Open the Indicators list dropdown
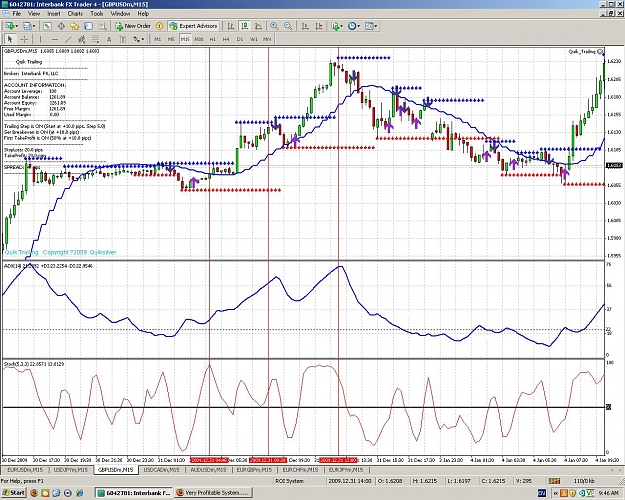Screen dimensions: 625x500 337,26
